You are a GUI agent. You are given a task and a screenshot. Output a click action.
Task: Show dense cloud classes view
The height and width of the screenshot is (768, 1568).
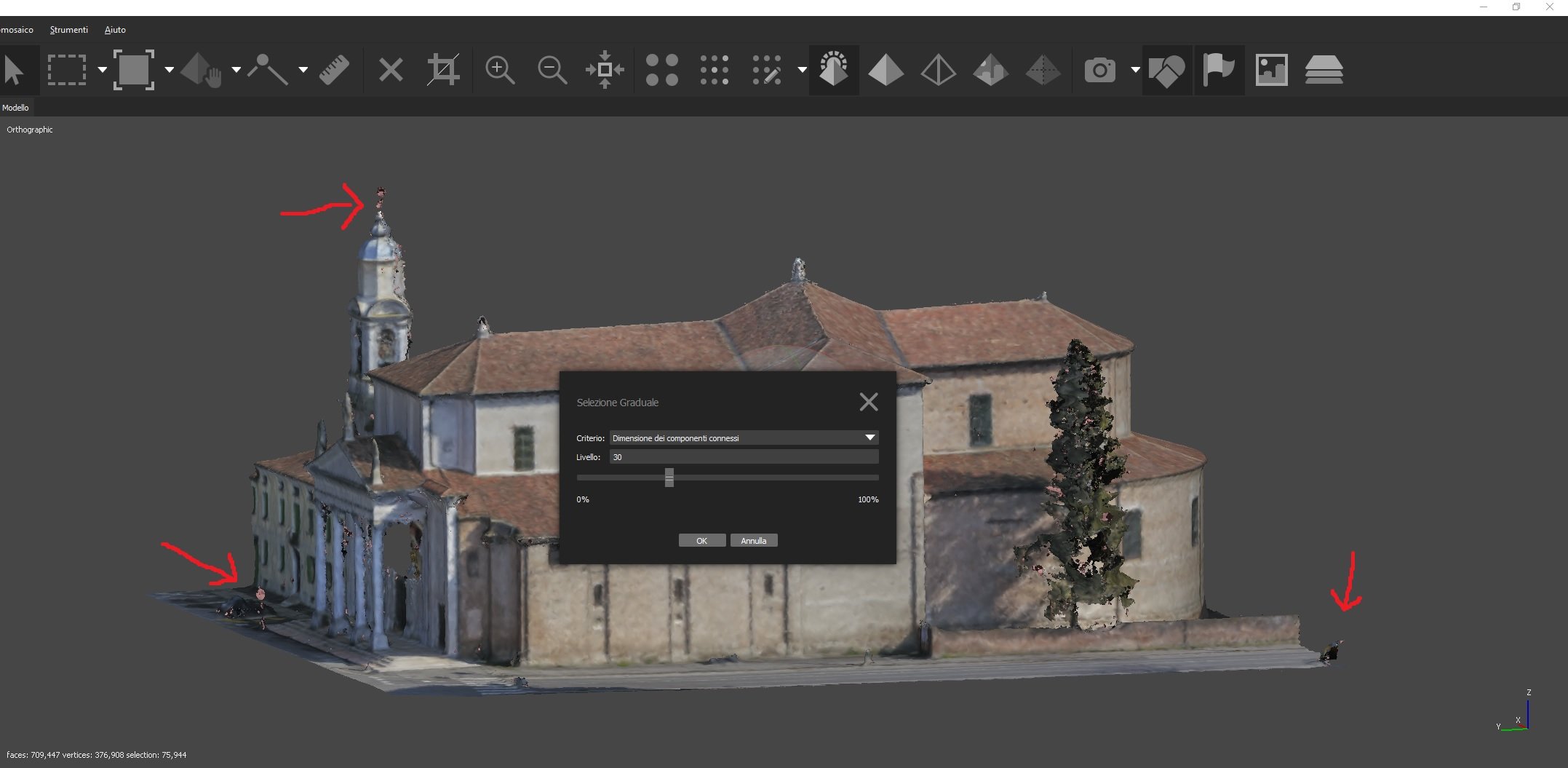click(x=767, y=70)
